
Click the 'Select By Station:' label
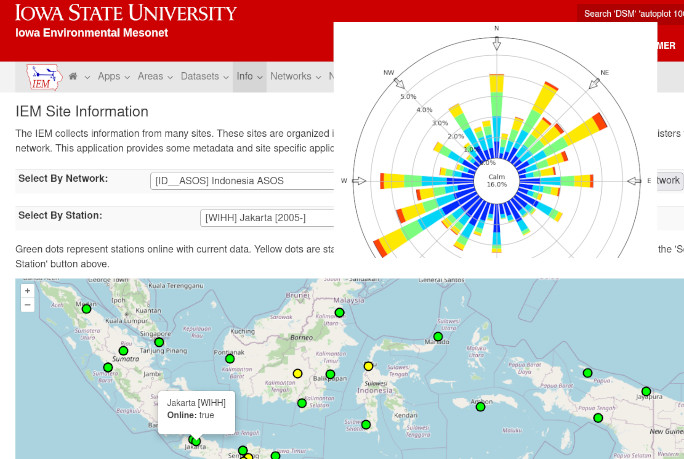(60, 216)
